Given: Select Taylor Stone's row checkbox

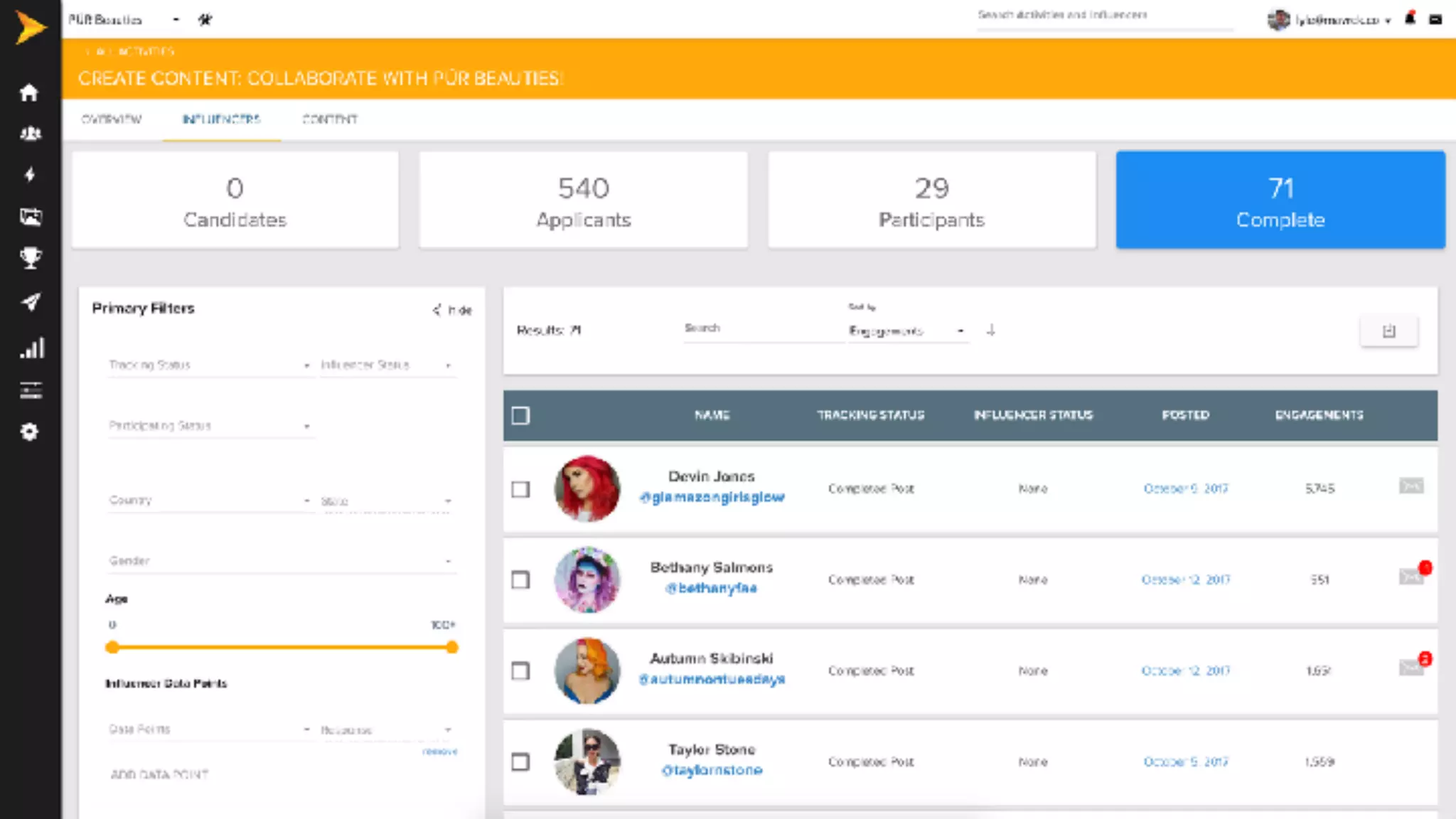Looking at the screenshot, I should tap(520, 762).
